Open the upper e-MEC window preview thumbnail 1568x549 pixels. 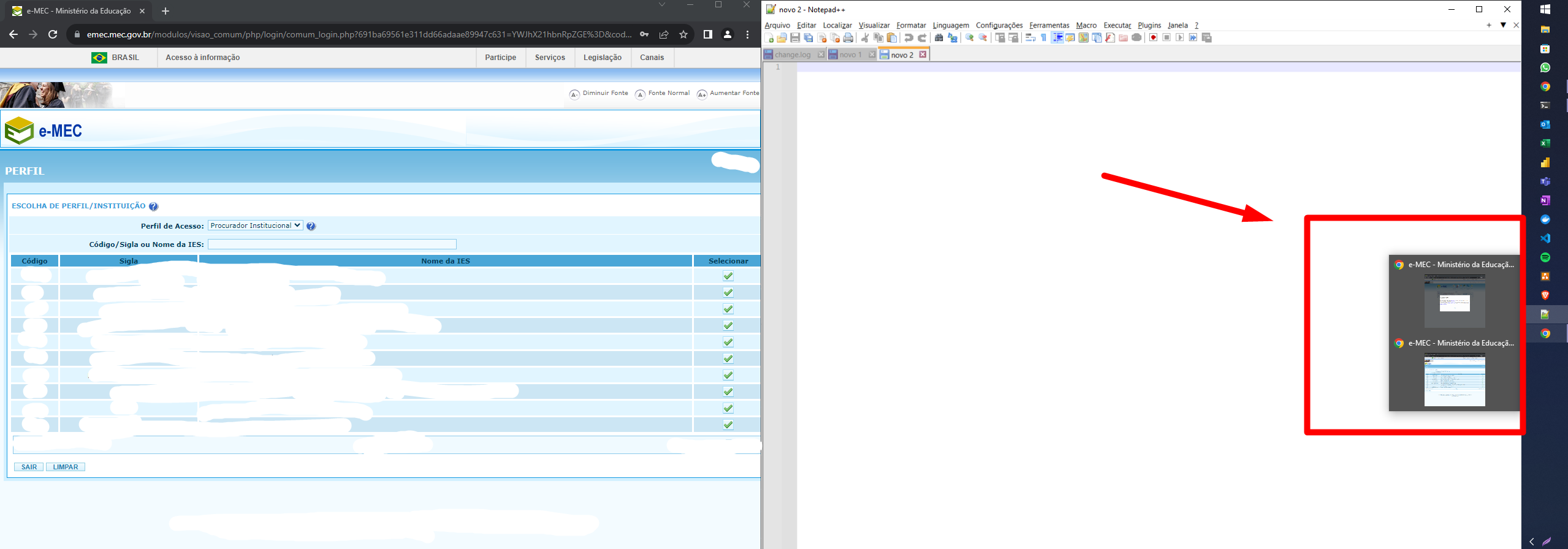pos(1455,301)
